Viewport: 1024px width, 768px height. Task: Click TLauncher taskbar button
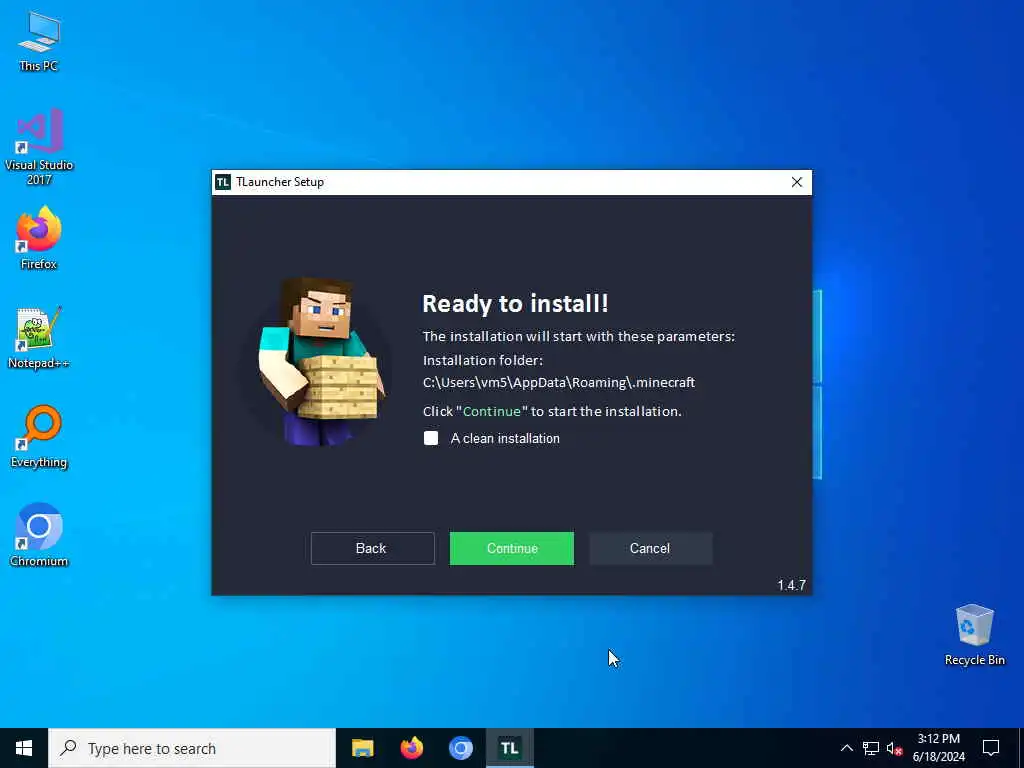[x=509, y=748]
